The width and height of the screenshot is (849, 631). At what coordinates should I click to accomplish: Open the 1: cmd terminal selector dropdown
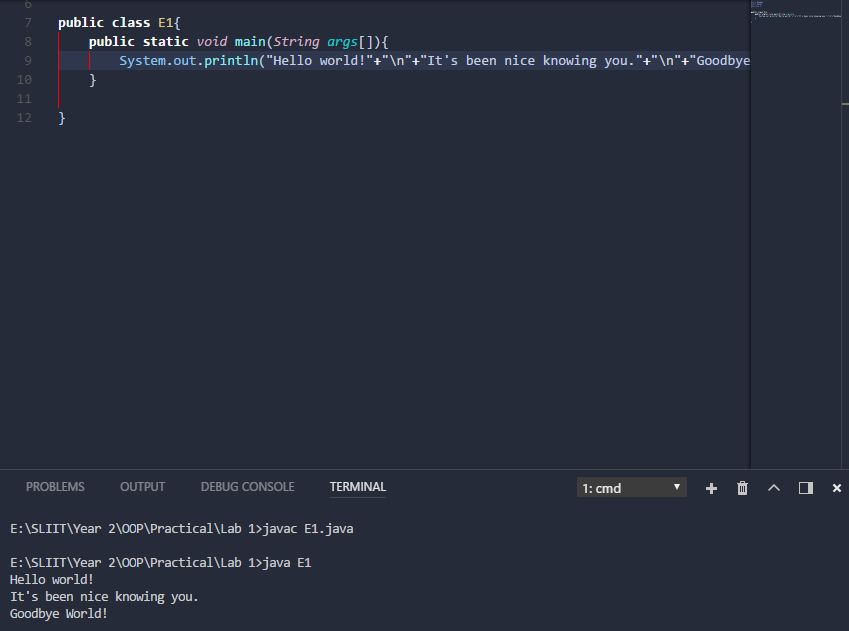631,488
